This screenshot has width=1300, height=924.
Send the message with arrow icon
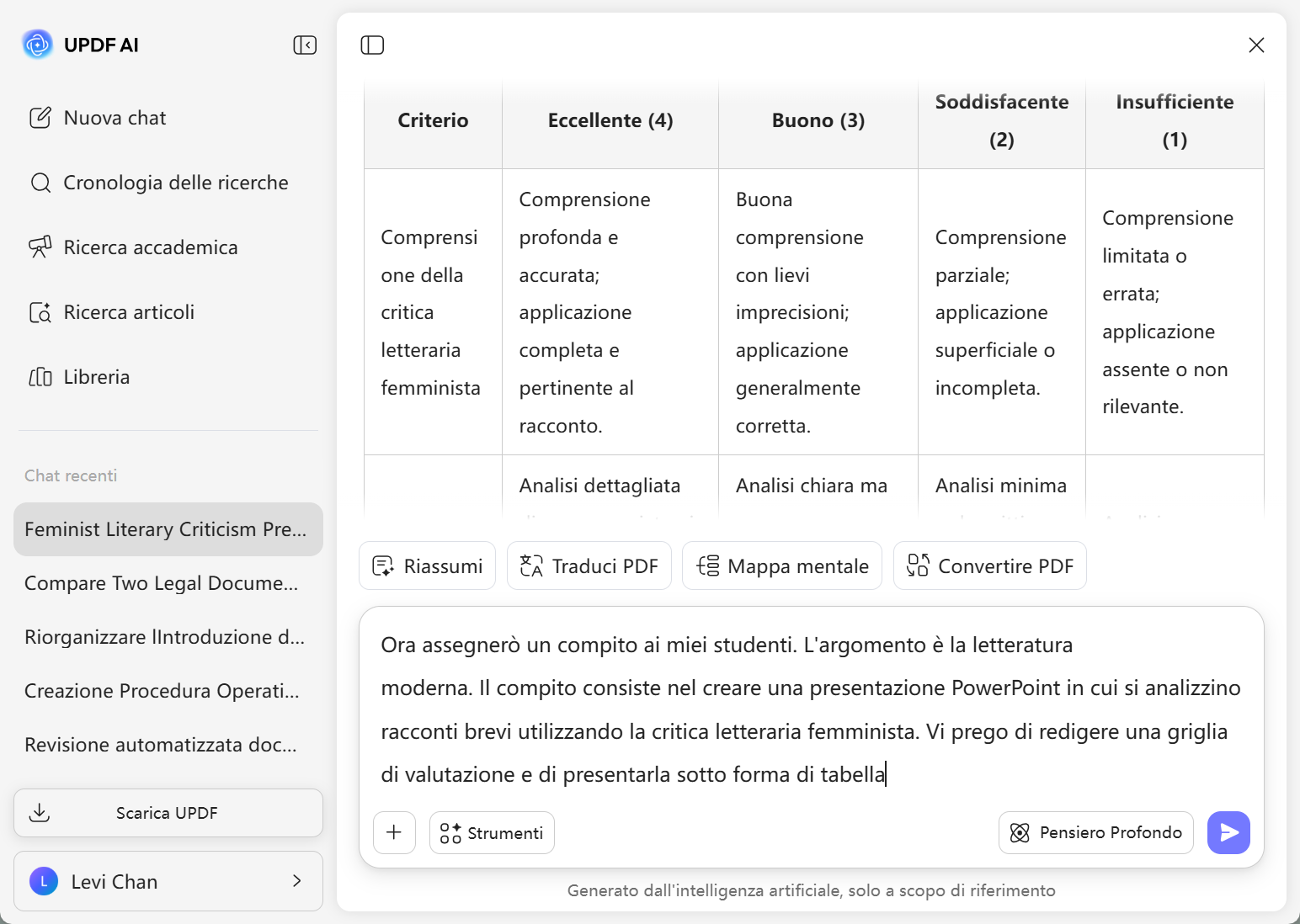1228,832
